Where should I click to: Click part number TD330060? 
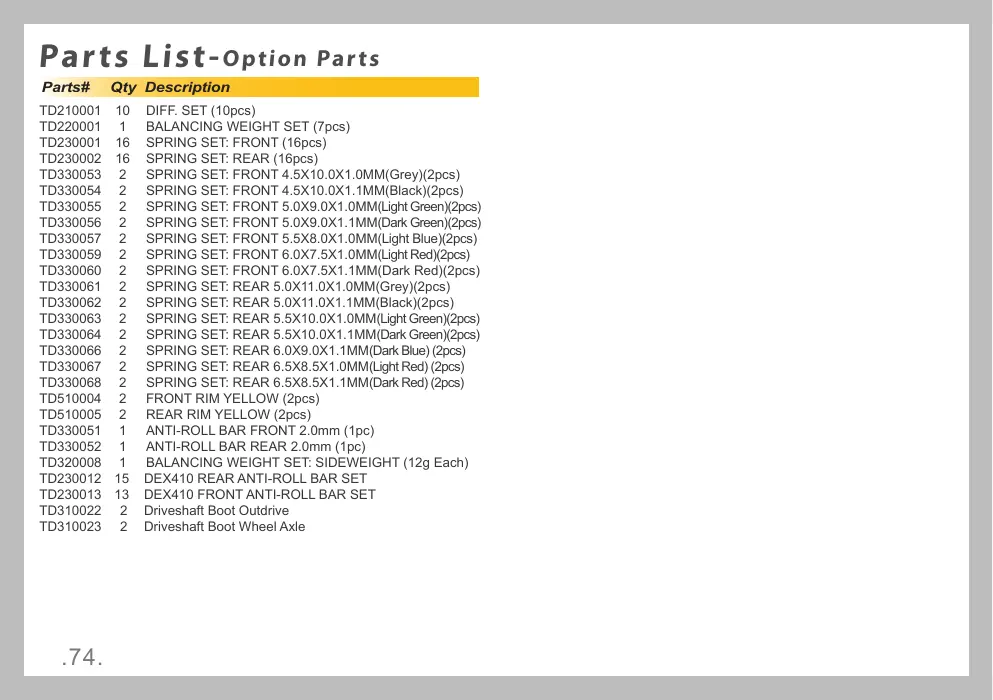(x=70, y=270)
